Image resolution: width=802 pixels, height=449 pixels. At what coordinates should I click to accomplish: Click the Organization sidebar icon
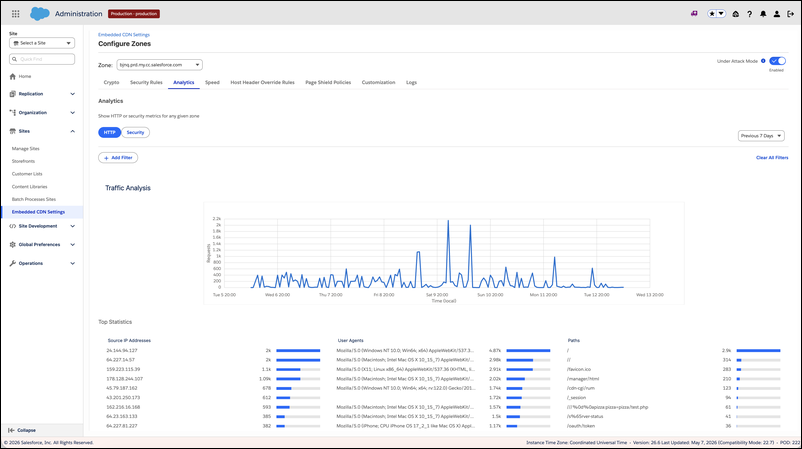click(13, 113)
